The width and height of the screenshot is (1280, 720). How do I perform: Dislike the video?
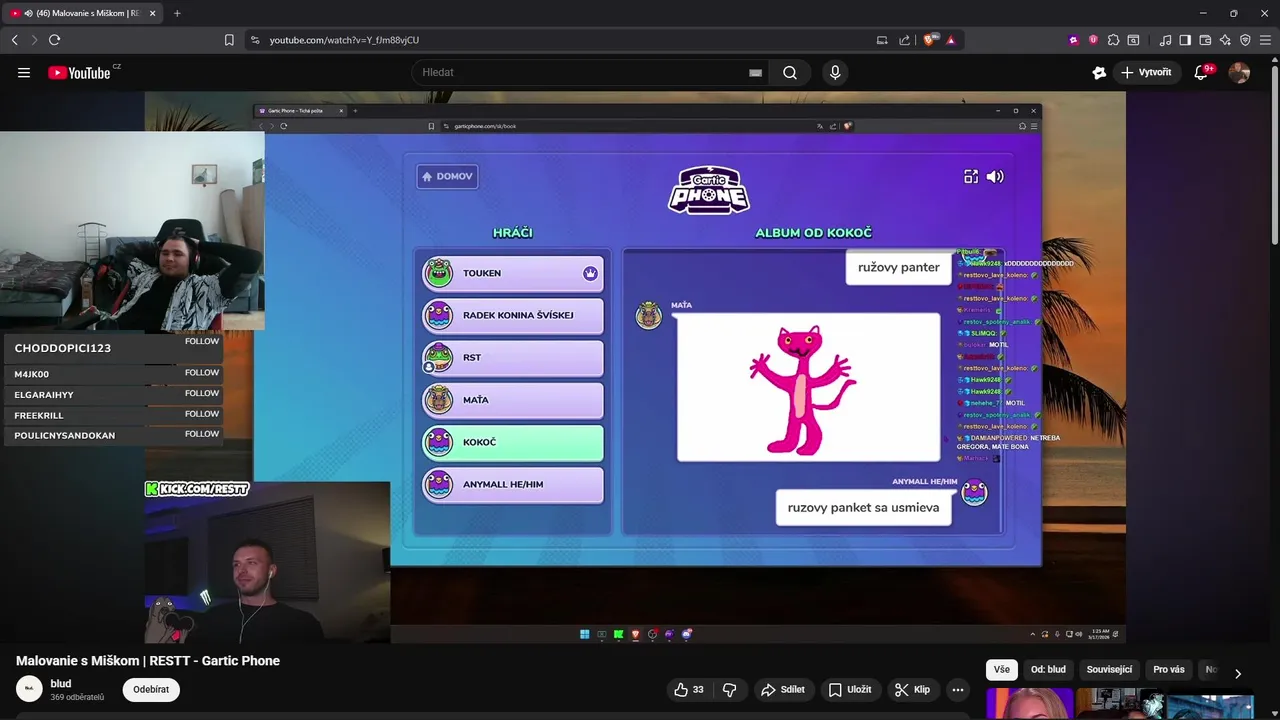point(730,689)
